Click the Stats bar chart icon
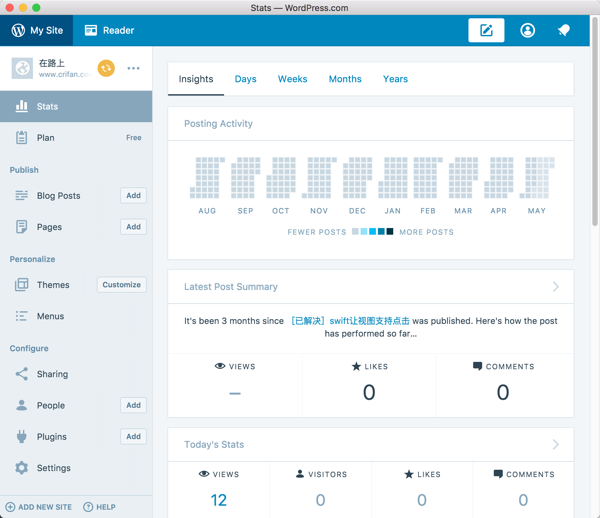 click(x=21, y=106)
